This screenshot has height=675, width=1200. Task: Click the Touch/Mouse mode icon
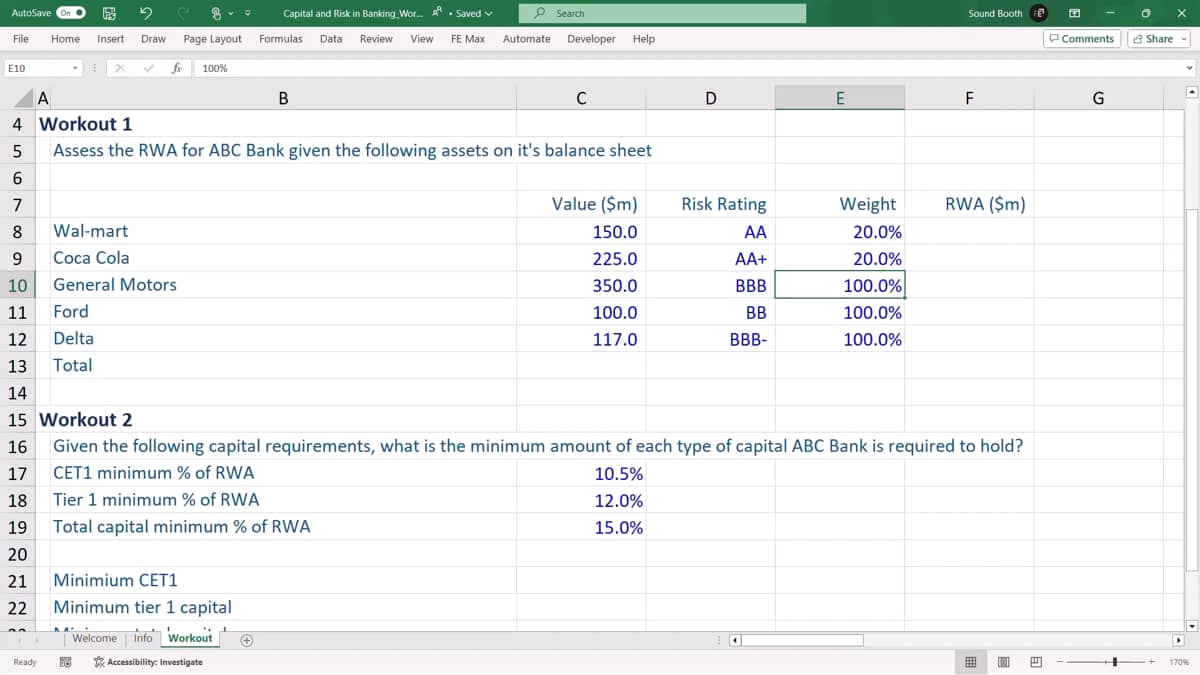217,13
